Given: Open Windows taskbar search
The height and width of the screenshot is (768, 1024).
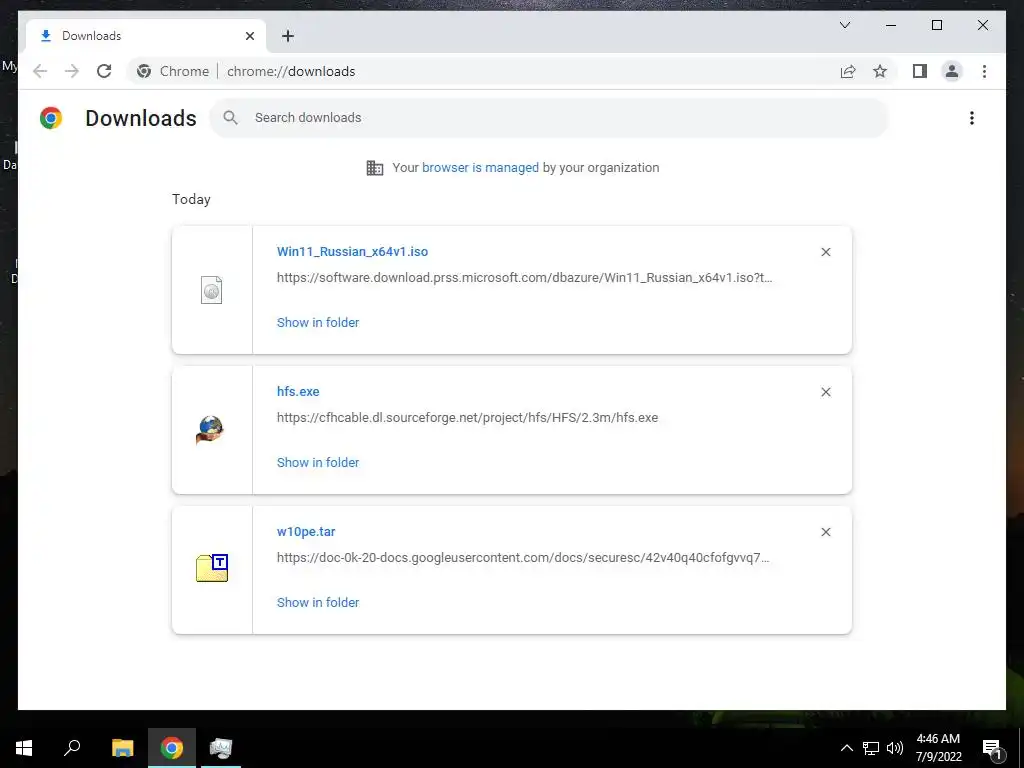Looking at the screenshot, I should click(x=72, y=748).
